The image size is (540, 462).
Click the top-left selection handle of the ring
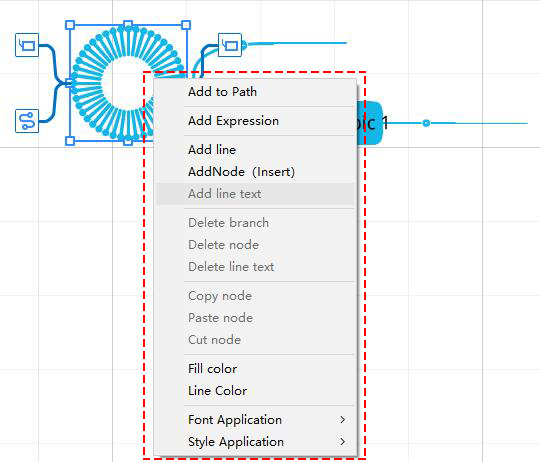pyautogui.click(x=70, y=25)
